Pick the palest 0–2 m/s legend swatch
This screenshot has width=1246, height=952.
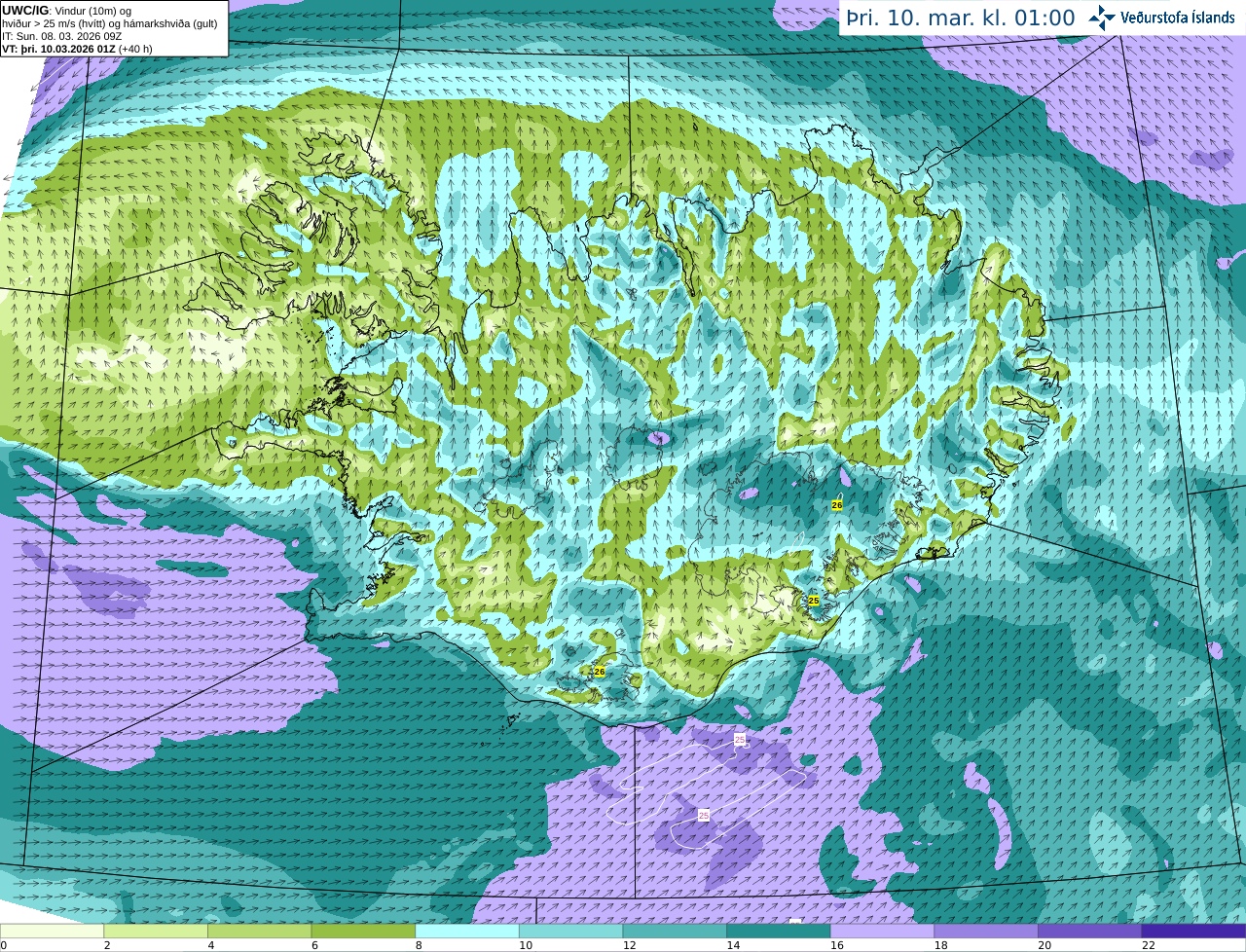point(52,931)
